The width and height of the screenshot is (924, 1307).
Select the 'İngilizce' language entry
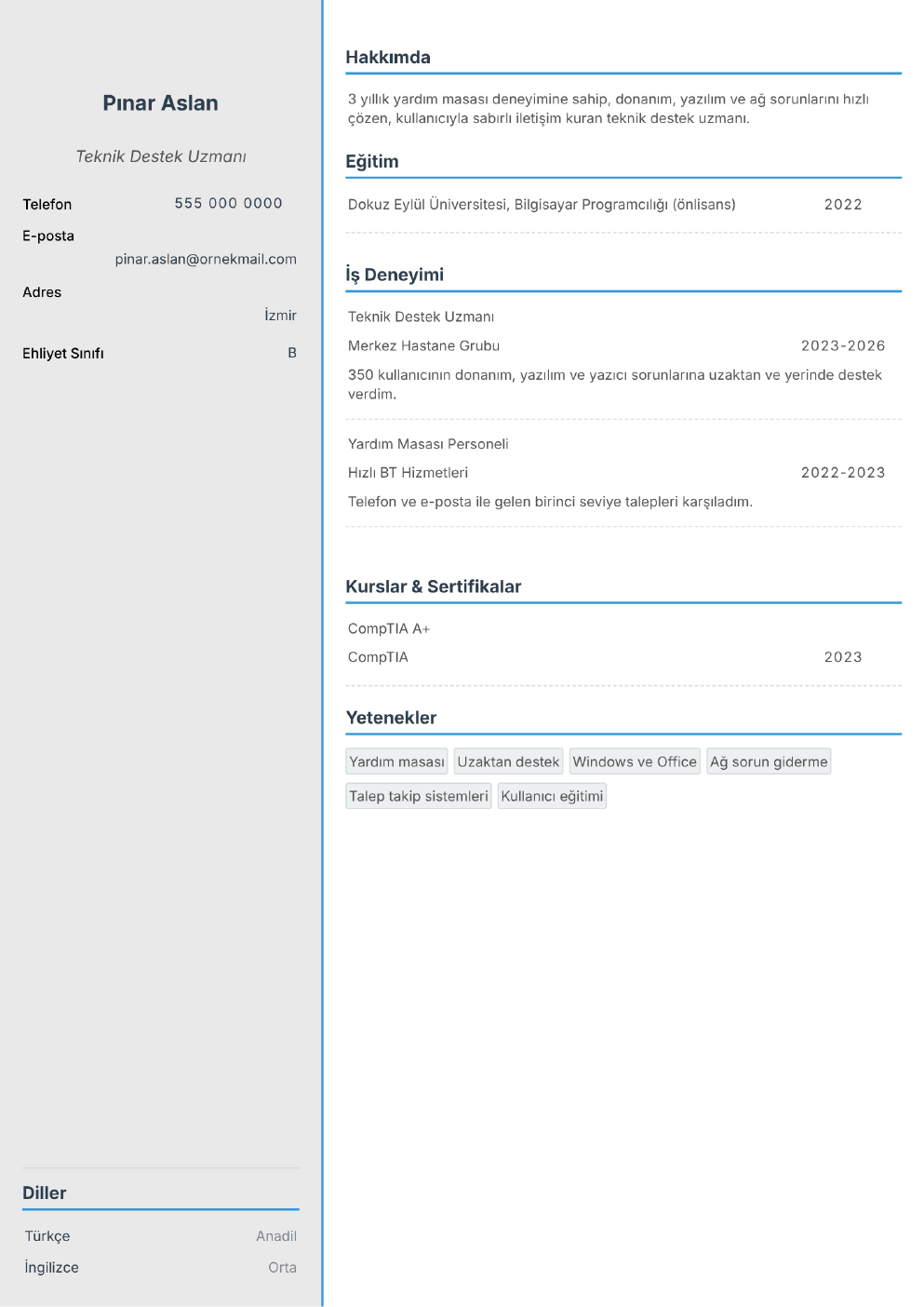pos(51,1267)
